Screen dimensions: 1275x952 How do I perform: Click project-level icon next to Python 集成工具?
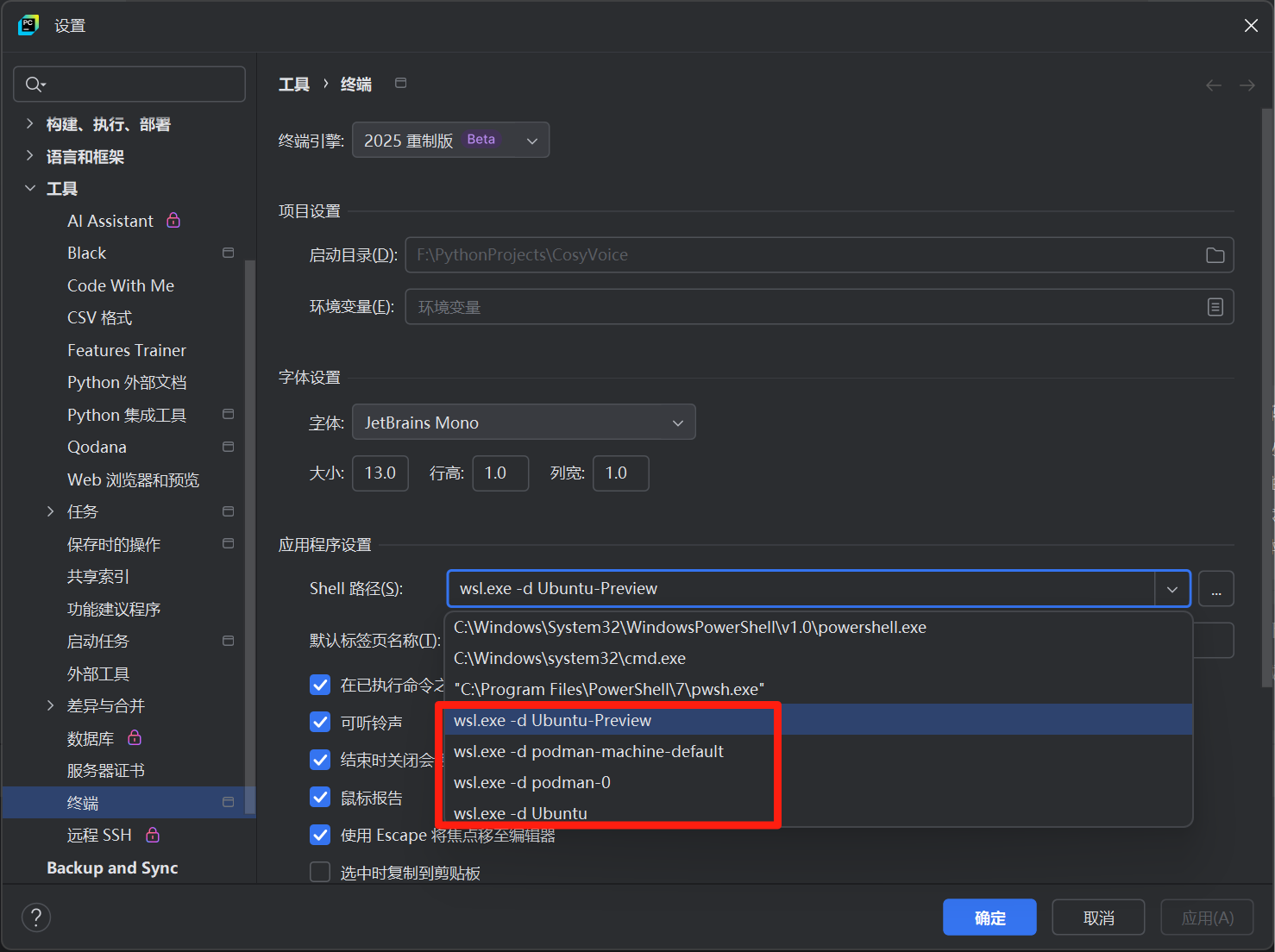tap(228, 415)
